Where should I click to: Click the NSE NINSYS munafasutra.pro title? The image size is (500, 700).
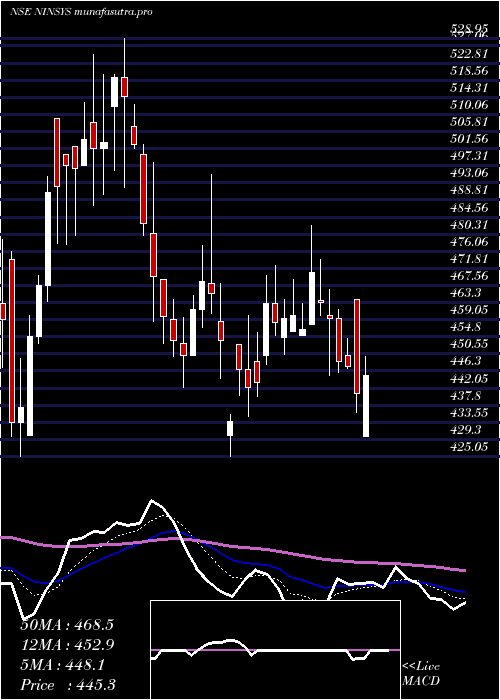pos(81,12)
